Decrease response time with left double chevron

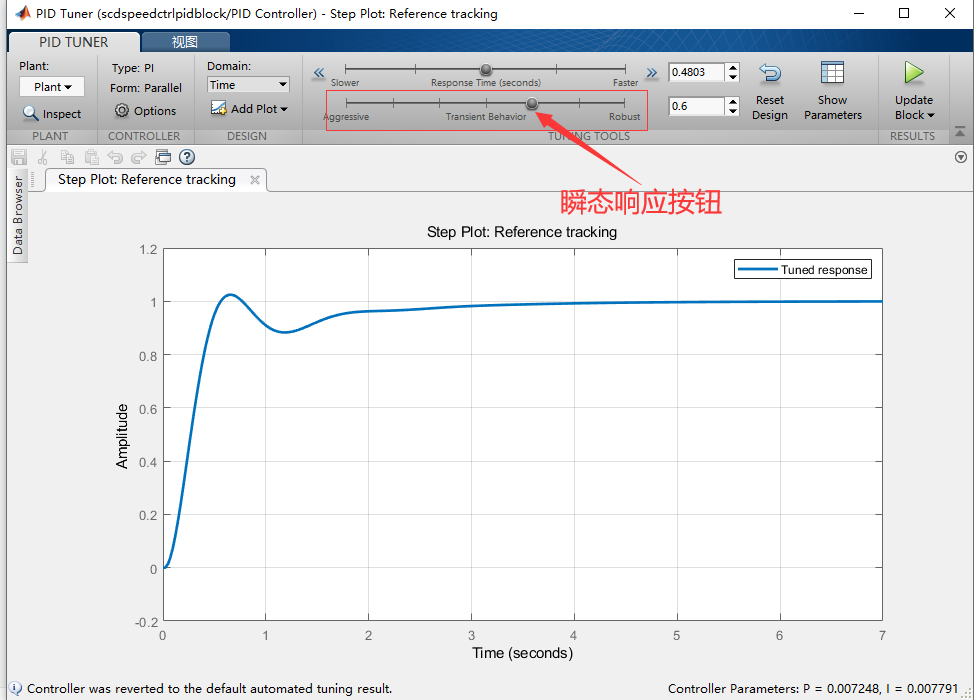coord(319,73)
